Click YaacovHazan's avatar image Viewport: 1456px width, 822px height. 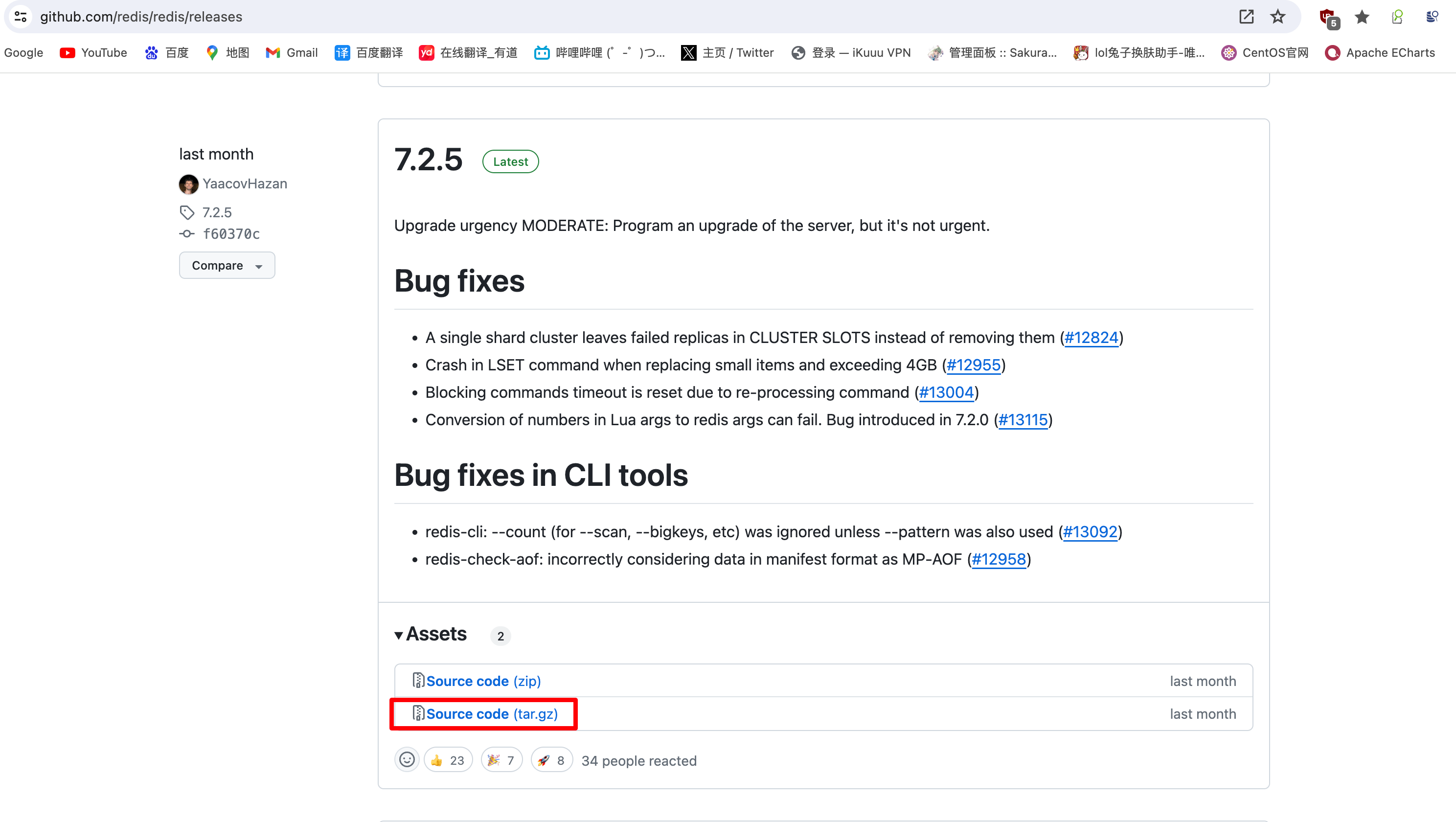188,184
